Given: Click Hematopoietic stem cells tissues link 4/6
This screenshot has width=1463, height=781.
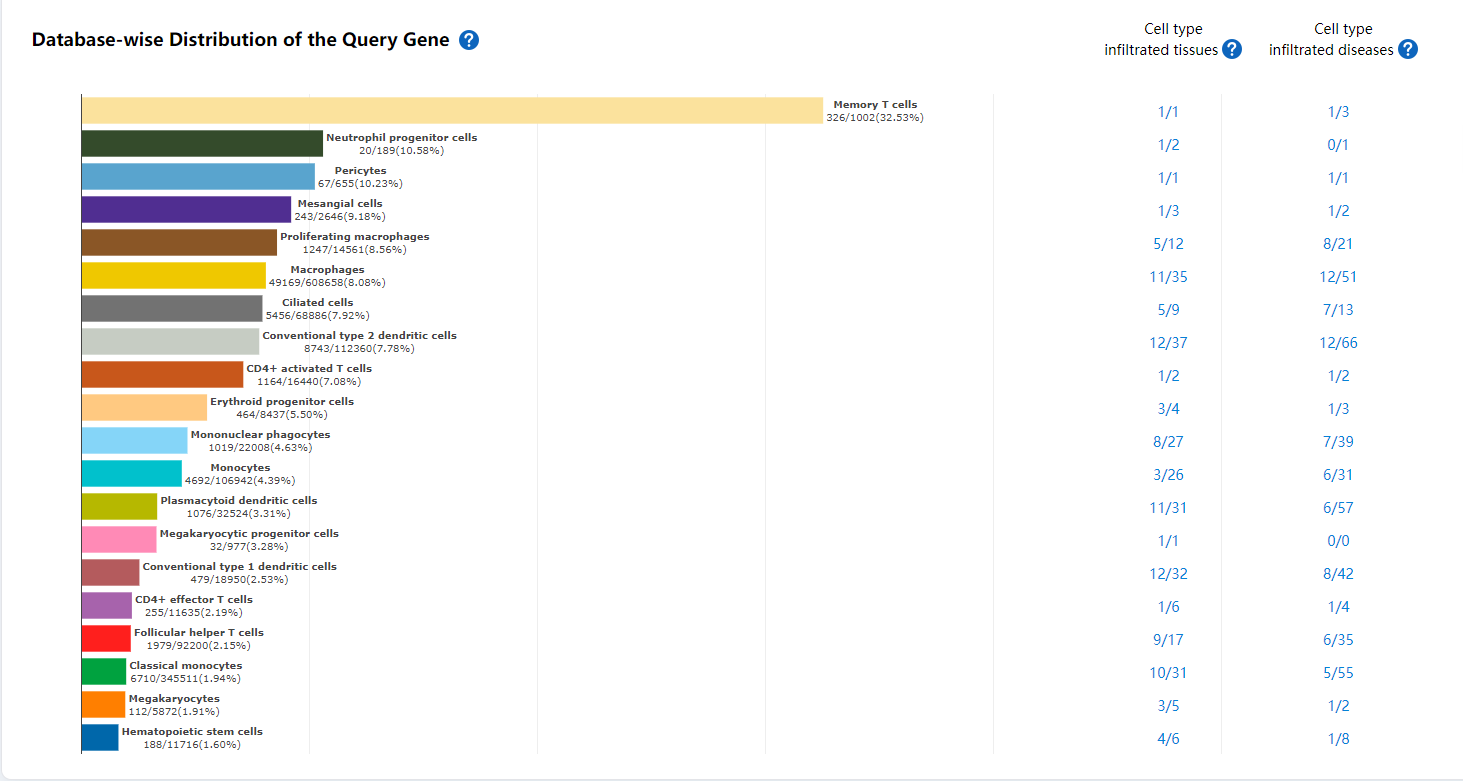Looking at the screenshot, I should pyautogui.click(x=1168, y=739).
